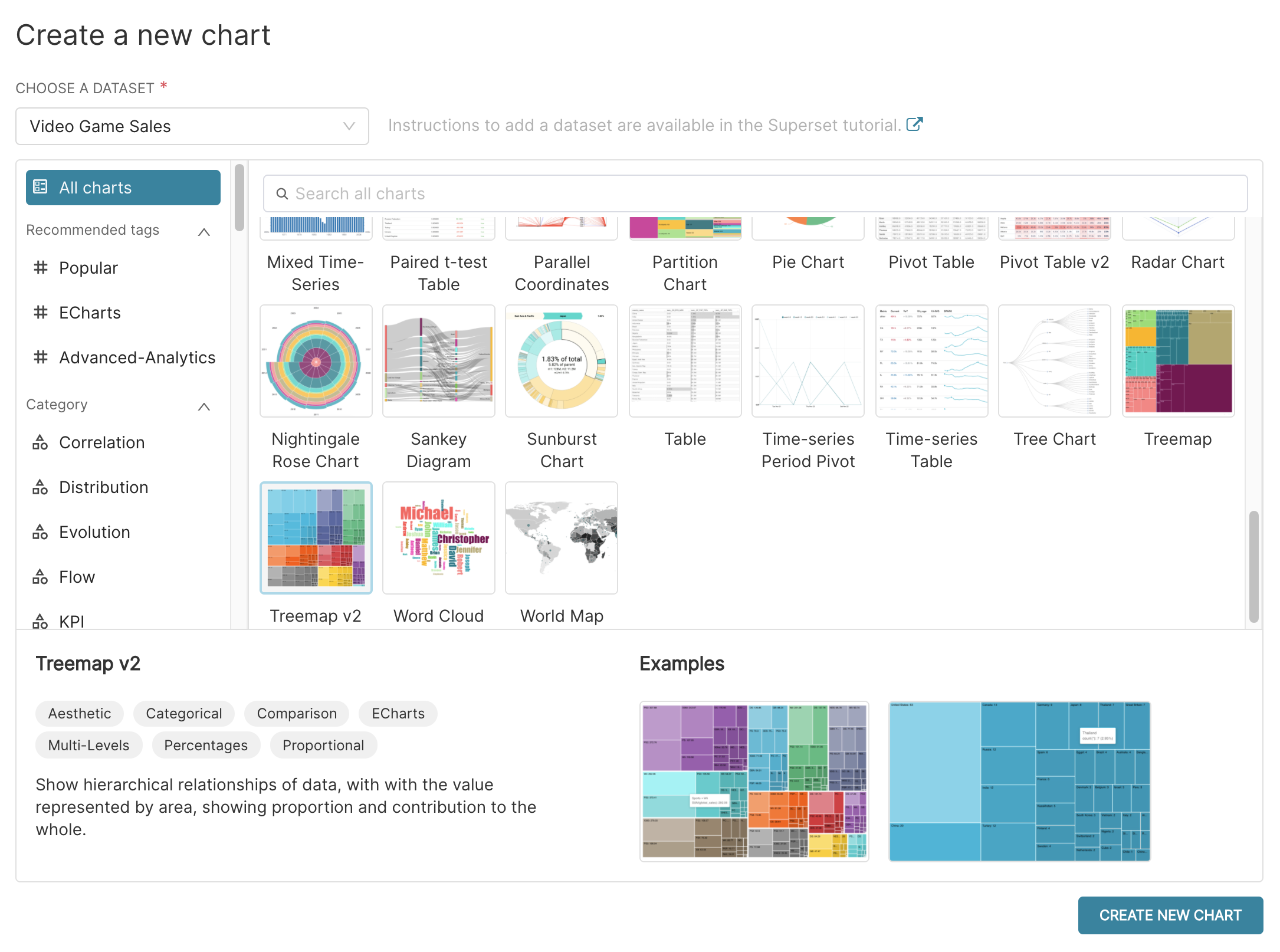The image size is (1280, 952).
Task: Pick the Nightingale Rose Chart thumbnail
Action: click(x=316, y=361)
